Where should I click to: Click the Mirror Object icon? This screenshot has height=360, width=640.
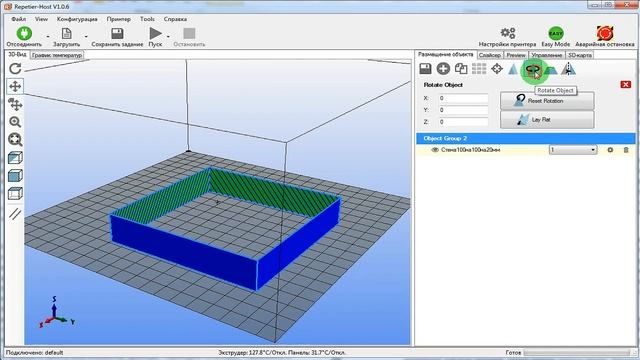tap(569, 69)
